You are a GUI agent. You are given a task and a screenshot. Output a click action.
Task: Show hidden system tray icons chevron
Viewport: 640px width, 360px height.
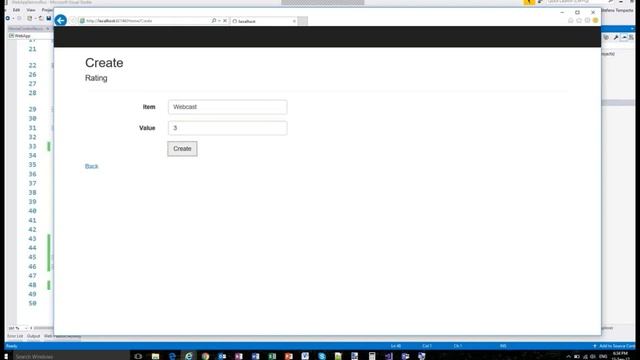pyautogui.click(x=568, y=357)
